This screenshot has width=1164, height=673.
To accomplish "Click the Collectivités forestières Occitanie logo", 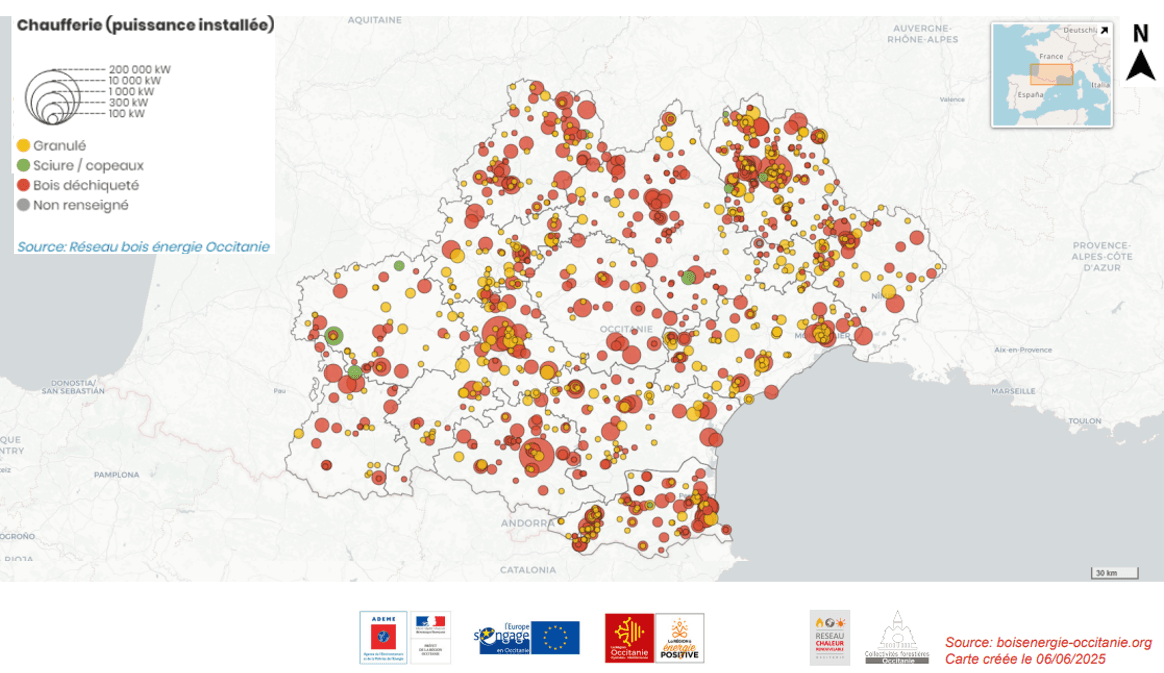I will click(896, 638).
